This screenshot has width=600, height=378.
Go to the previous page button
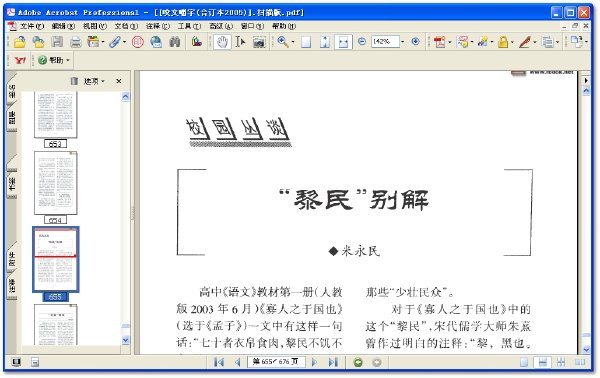tap(238, 362)
